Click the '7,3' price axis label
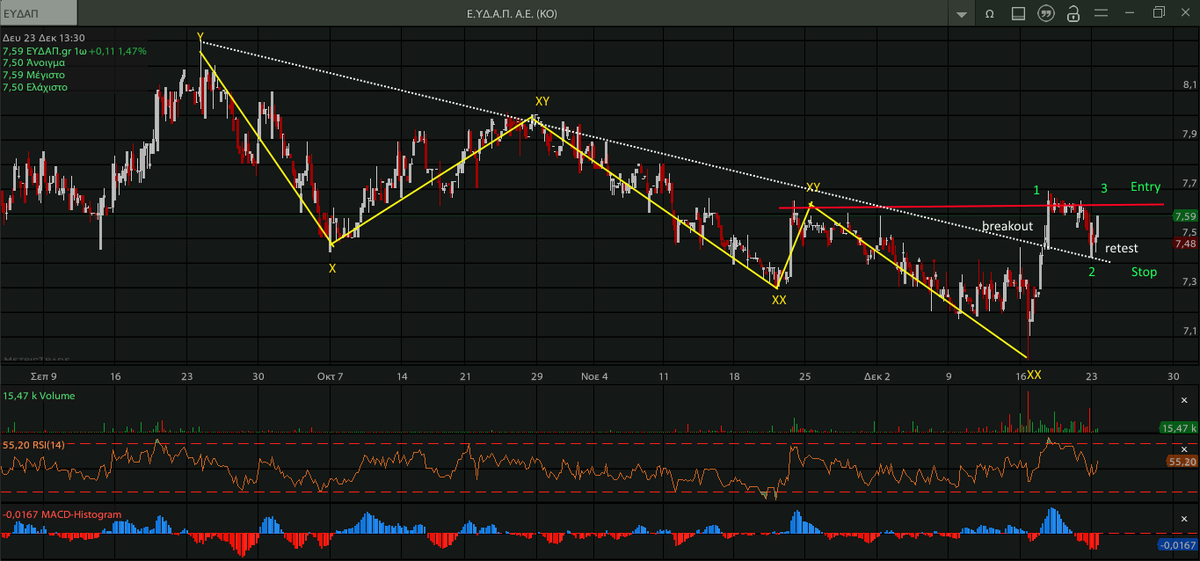Image resolution: width=1200 pixels, height=561 pixels. pyautogui.click(x=1190, y=281)
